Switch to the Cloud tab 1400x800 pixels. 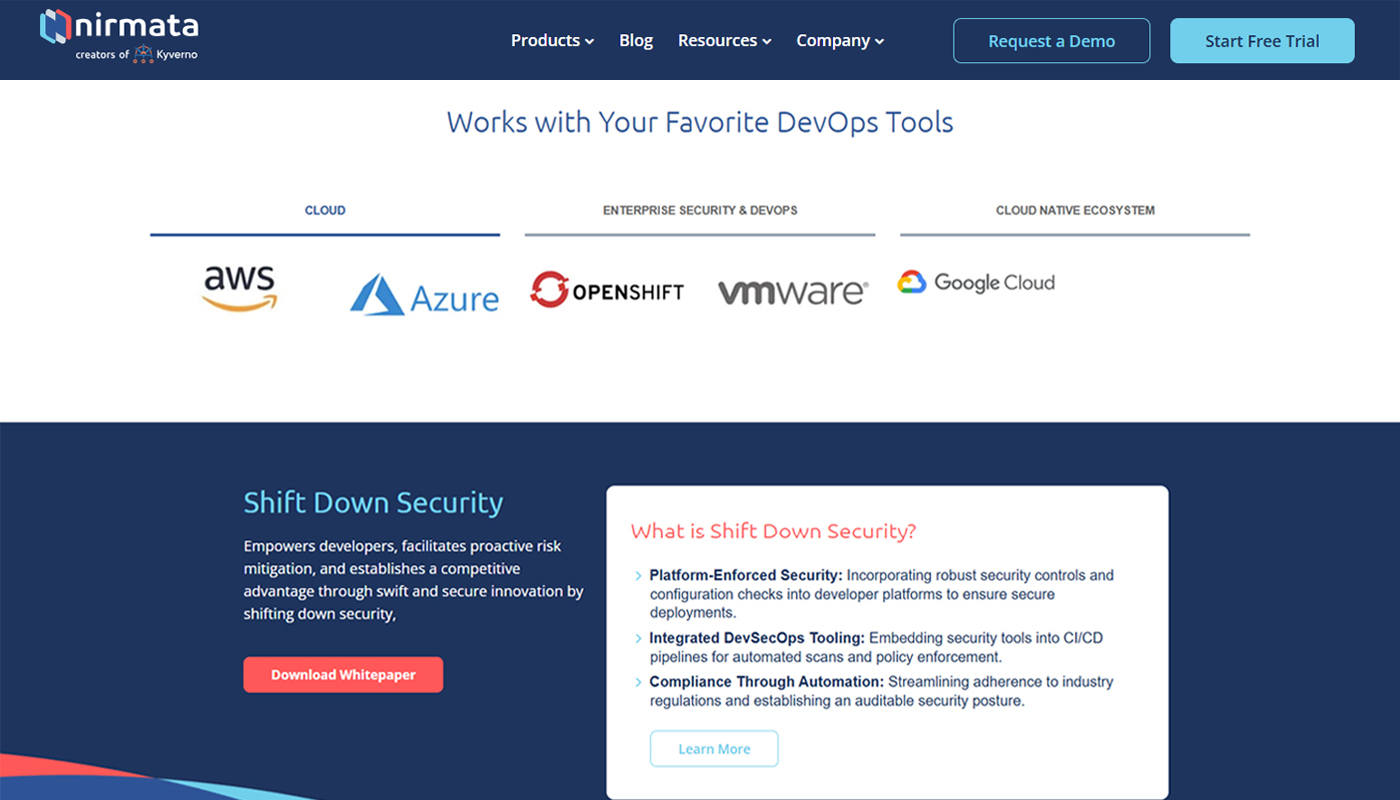coord(325,212)
